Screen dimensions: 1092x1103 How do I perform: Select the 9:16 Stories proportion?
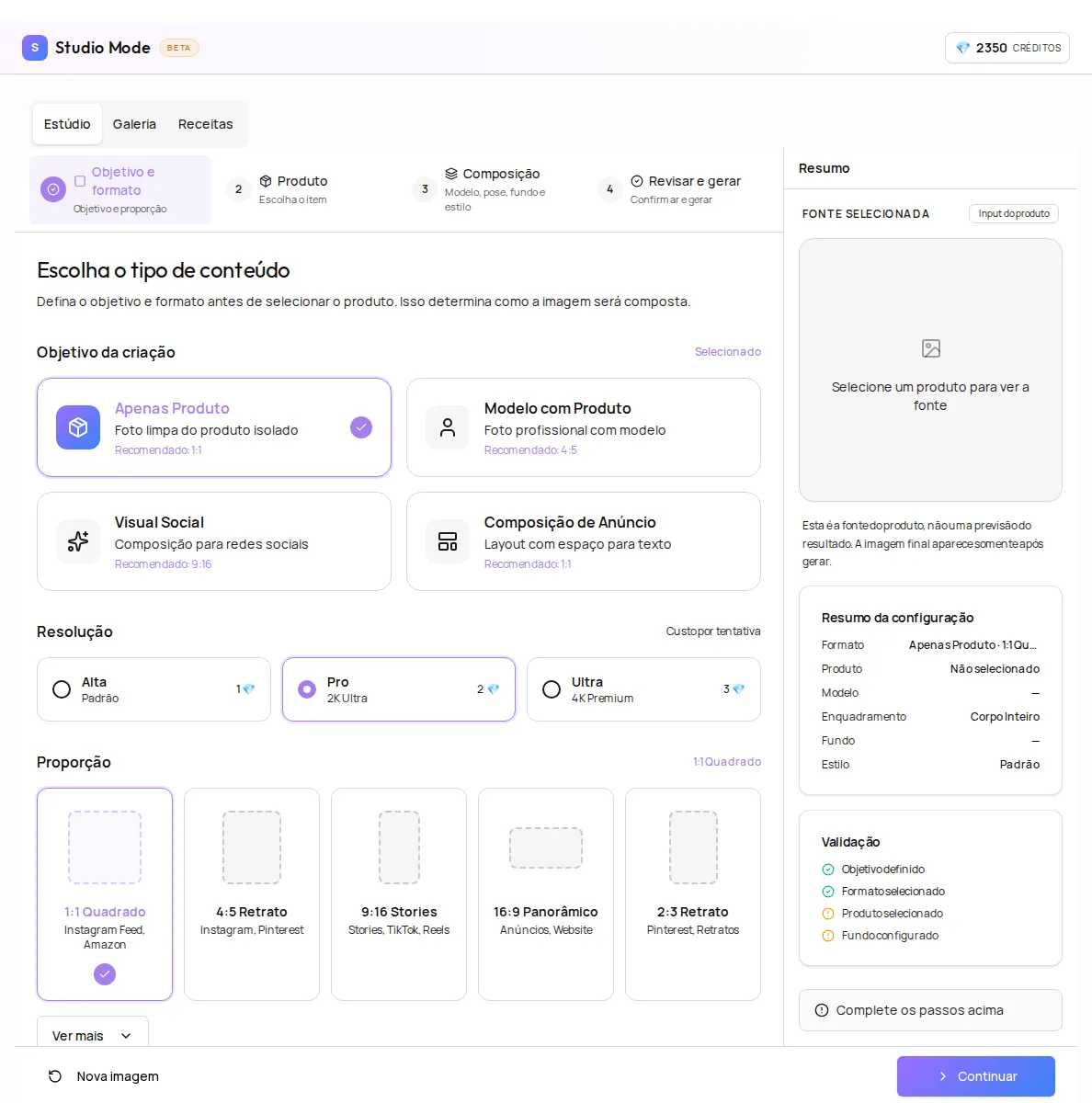point(399,894)
